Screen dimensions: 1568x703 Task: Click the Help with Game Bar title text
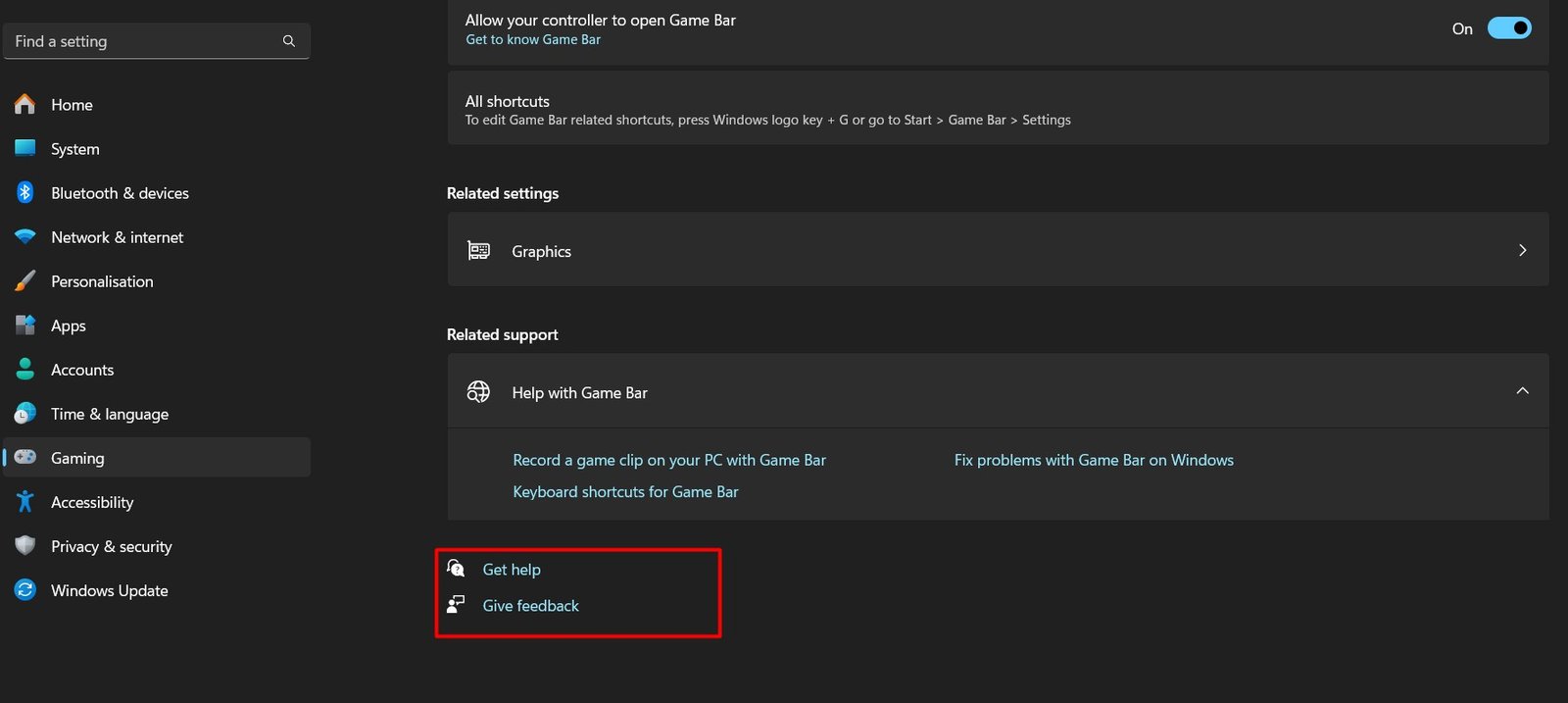pos(579,392)
